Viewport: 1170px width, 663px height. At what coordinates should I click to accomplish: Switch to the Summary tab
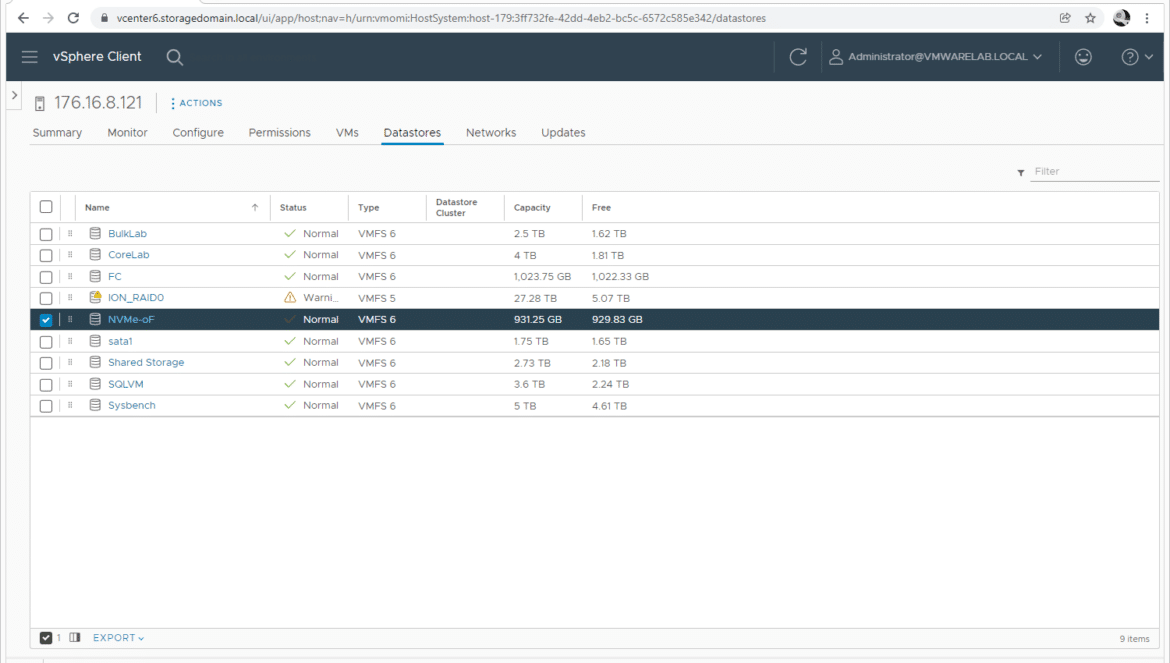pos(57,133)
